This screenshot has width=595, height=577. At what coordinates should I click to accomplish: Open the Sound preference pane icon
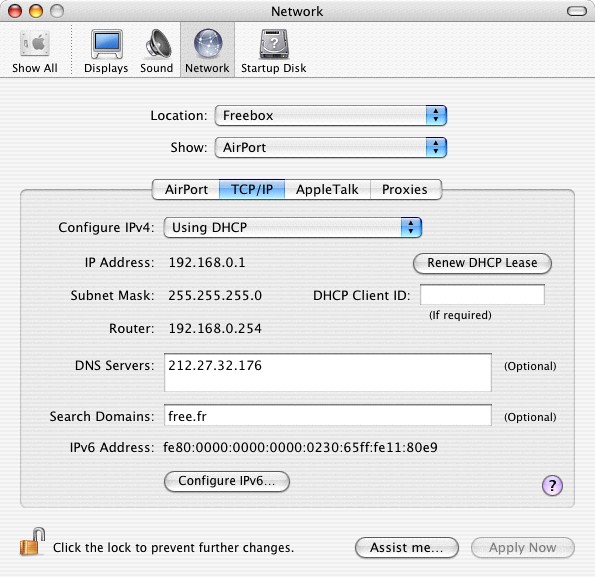coord(158,44)
